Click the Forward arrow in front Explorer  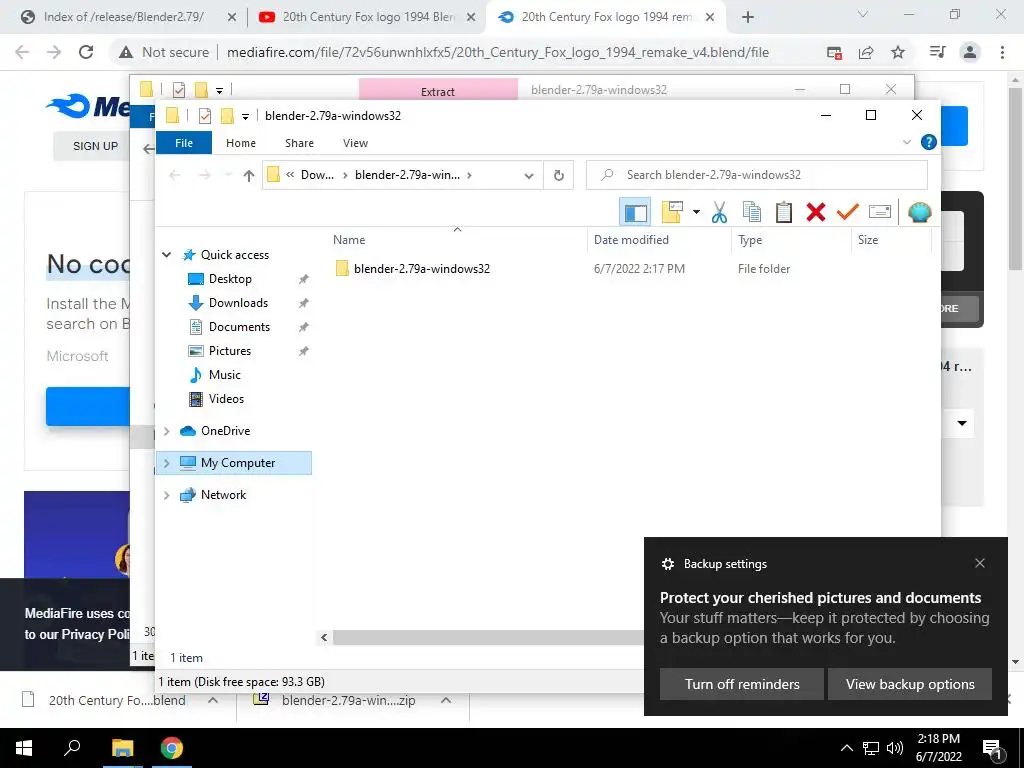click(204, 175)
